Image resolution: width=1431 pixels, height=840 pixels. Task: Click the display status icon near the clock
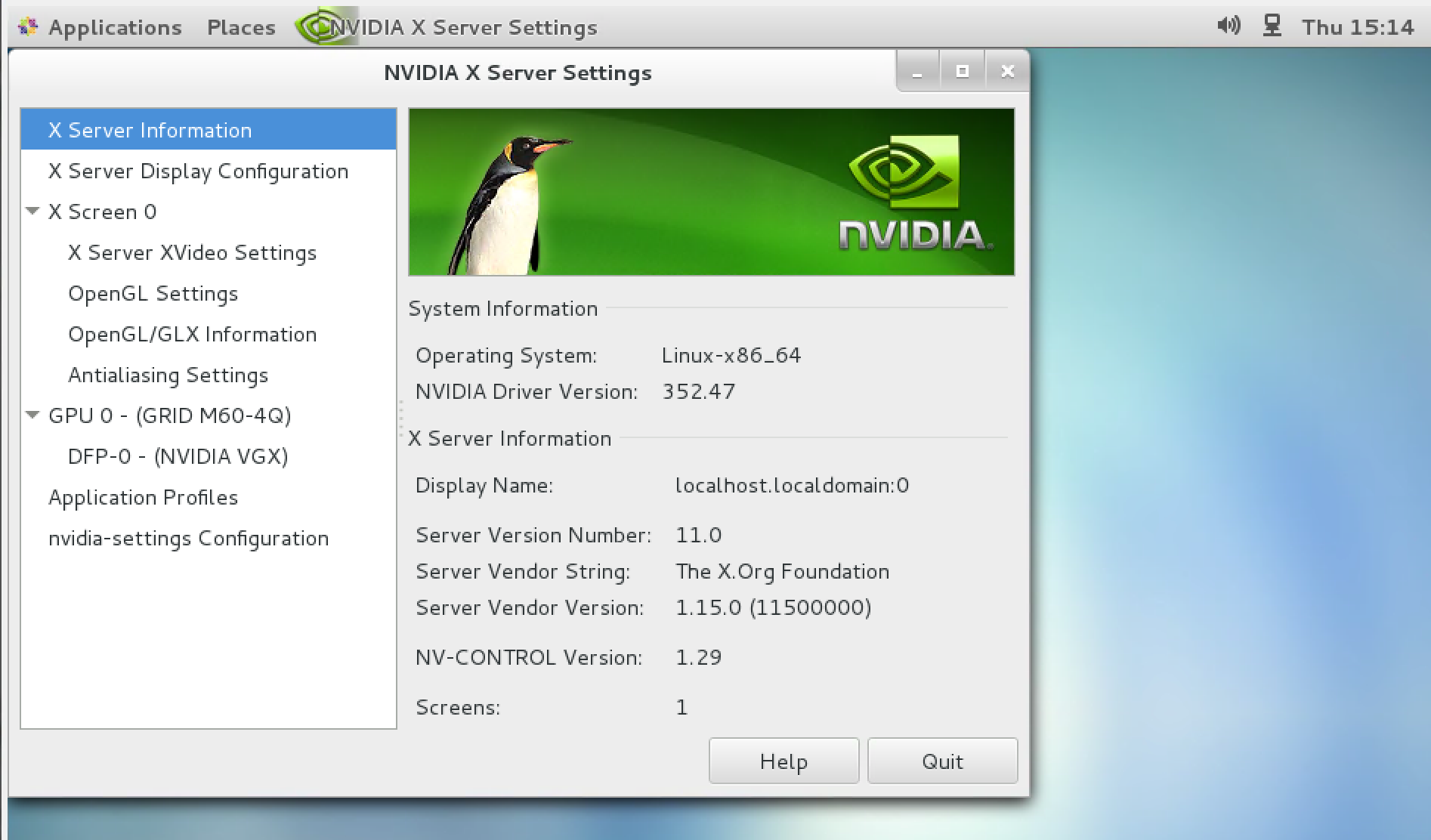[x=1273, y=25]
